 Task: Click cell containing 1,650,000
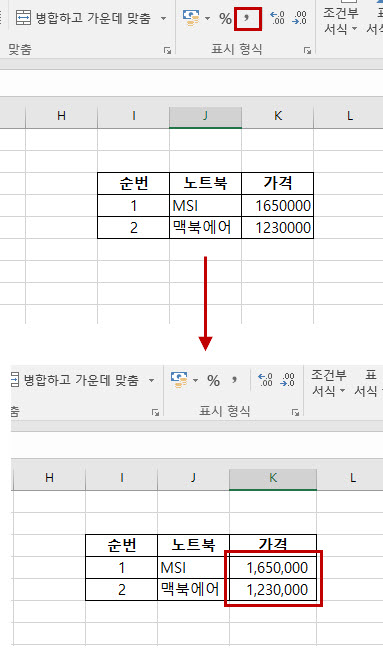click(x=273, y=567)
